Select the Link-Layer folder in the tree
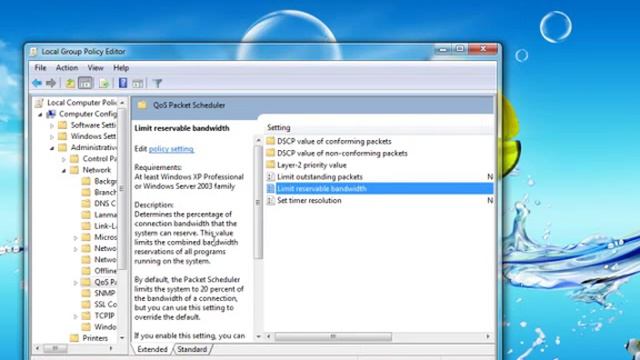 tap(99, 226)
